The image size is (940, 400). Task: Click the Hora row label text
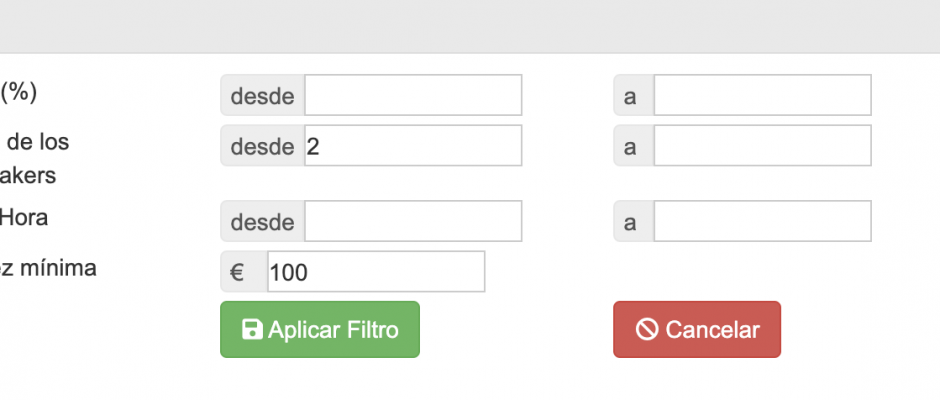pos(23,217)
